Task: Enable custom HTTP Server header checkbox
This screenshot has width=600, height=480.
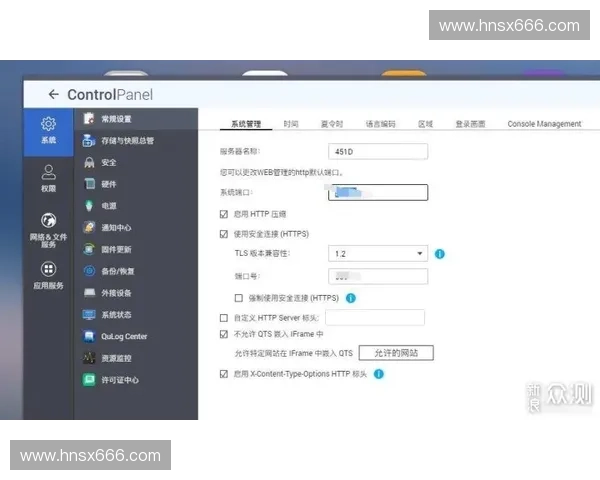Action: pyautogui.click(x=224, y=318)
